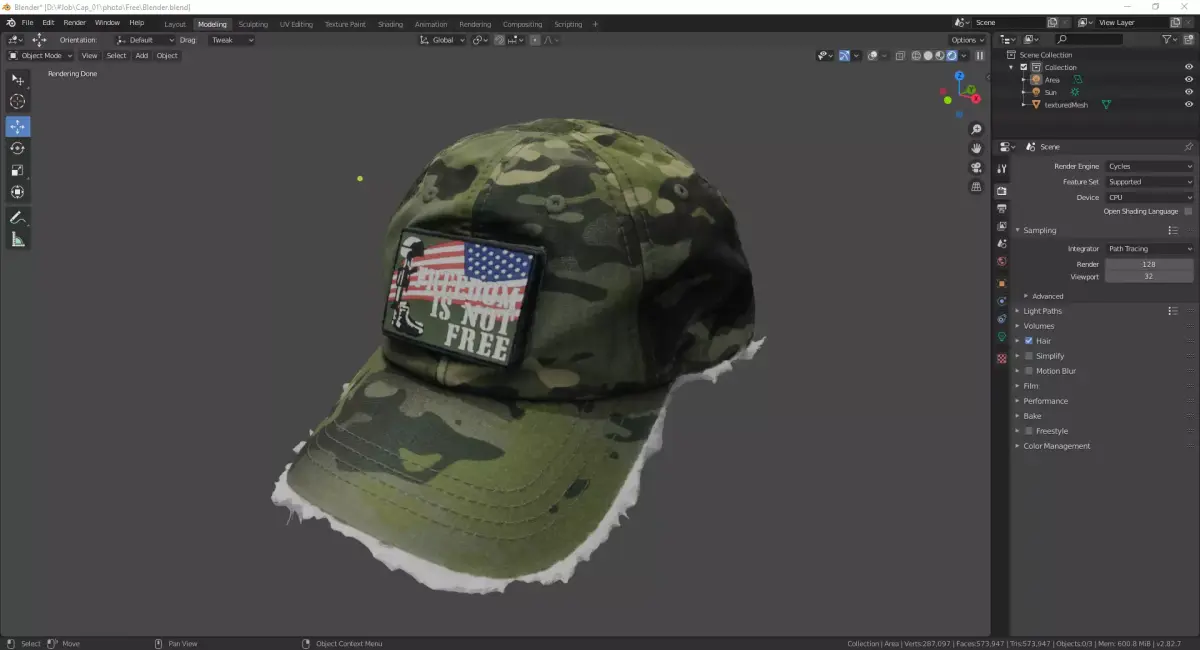Open the Render Engine Cycles dropdown

tap(1149, 166)
